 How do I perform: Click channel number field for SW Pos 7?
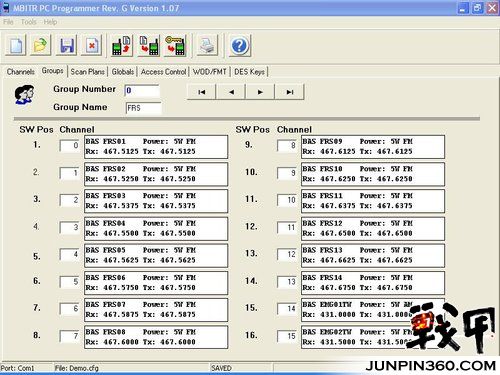[69, 309]
